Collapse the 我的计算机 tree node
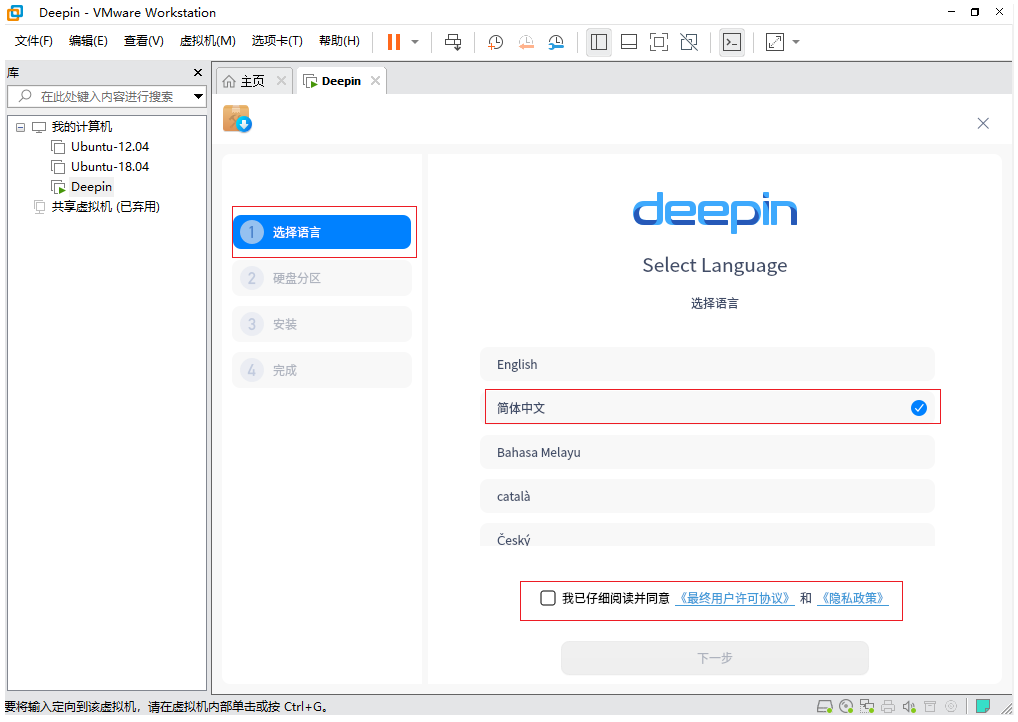The height and width of the screenshot is (722, 1018). click(x=21, y=127)
